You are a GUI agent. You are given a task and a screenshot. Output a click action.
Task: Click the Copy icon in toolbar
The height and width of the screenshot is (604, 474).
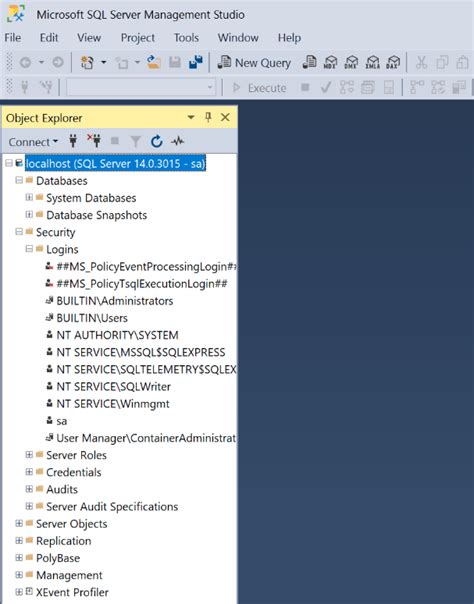point(442,62)
